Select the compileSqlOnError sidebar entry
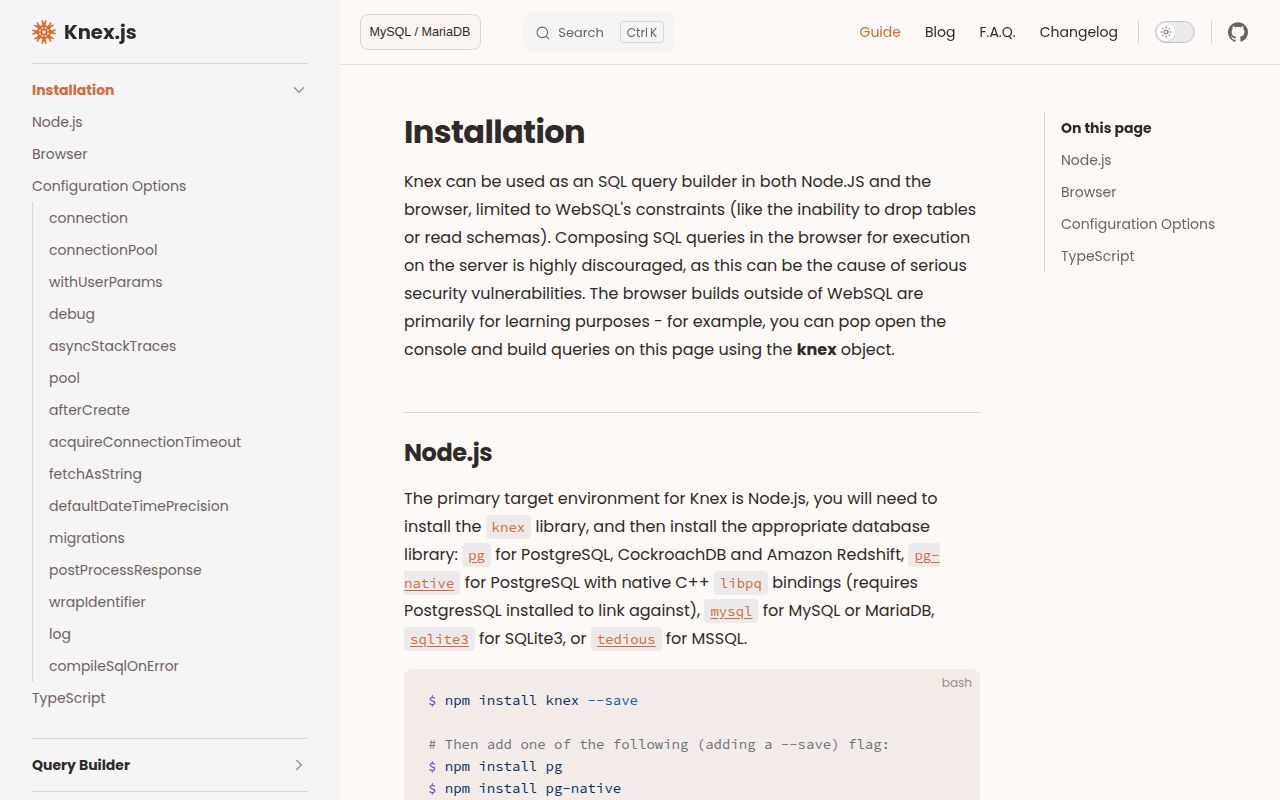 click(114, 666)
